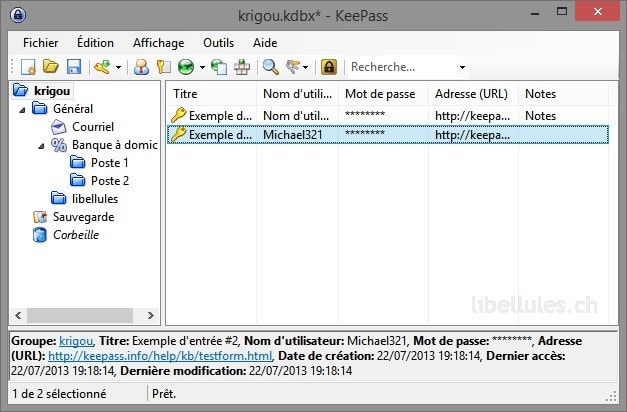Click the key icon of the Michael321 entry
This screenshot has width=627, height=412.
click(x=178, y=134)
